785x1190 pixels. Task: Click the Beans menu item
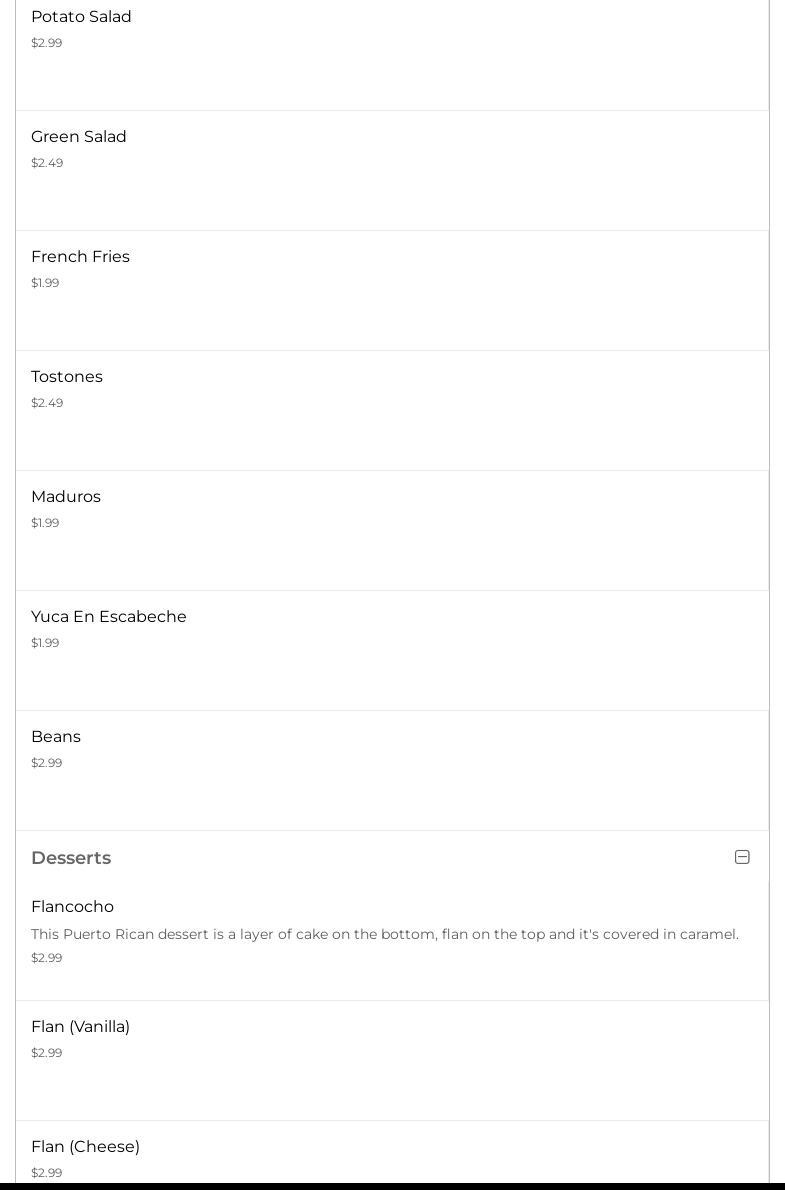[x=56, y=737]
